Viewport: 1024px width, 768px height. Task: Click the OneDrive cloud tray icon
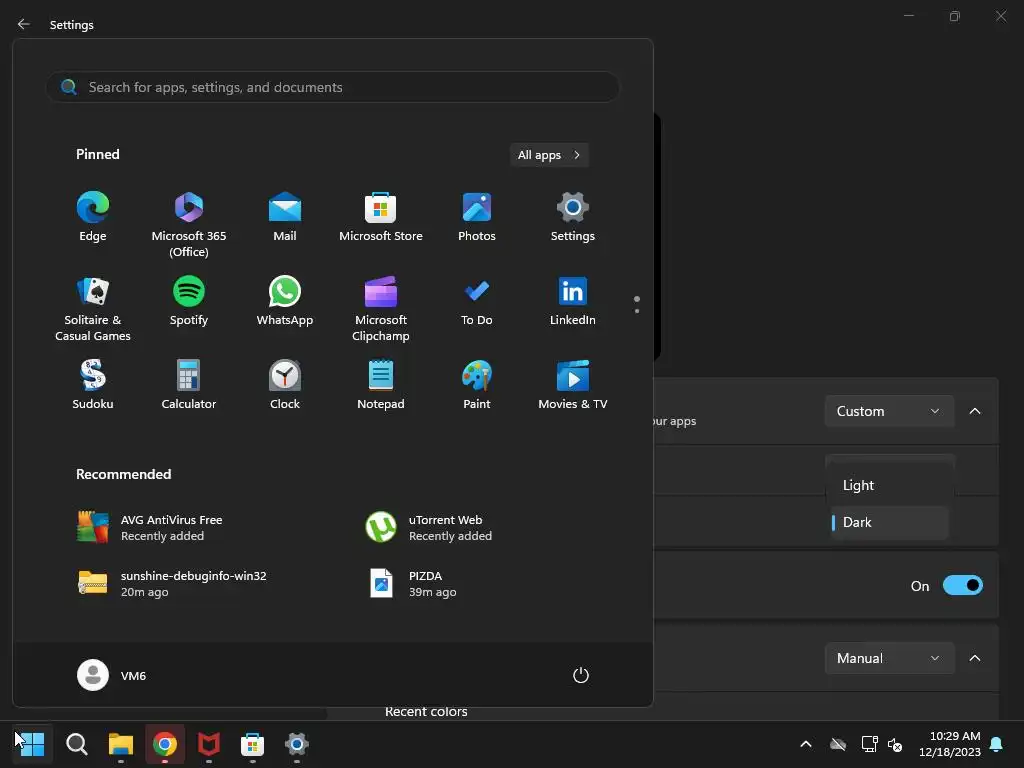click(x=838, y=744)
